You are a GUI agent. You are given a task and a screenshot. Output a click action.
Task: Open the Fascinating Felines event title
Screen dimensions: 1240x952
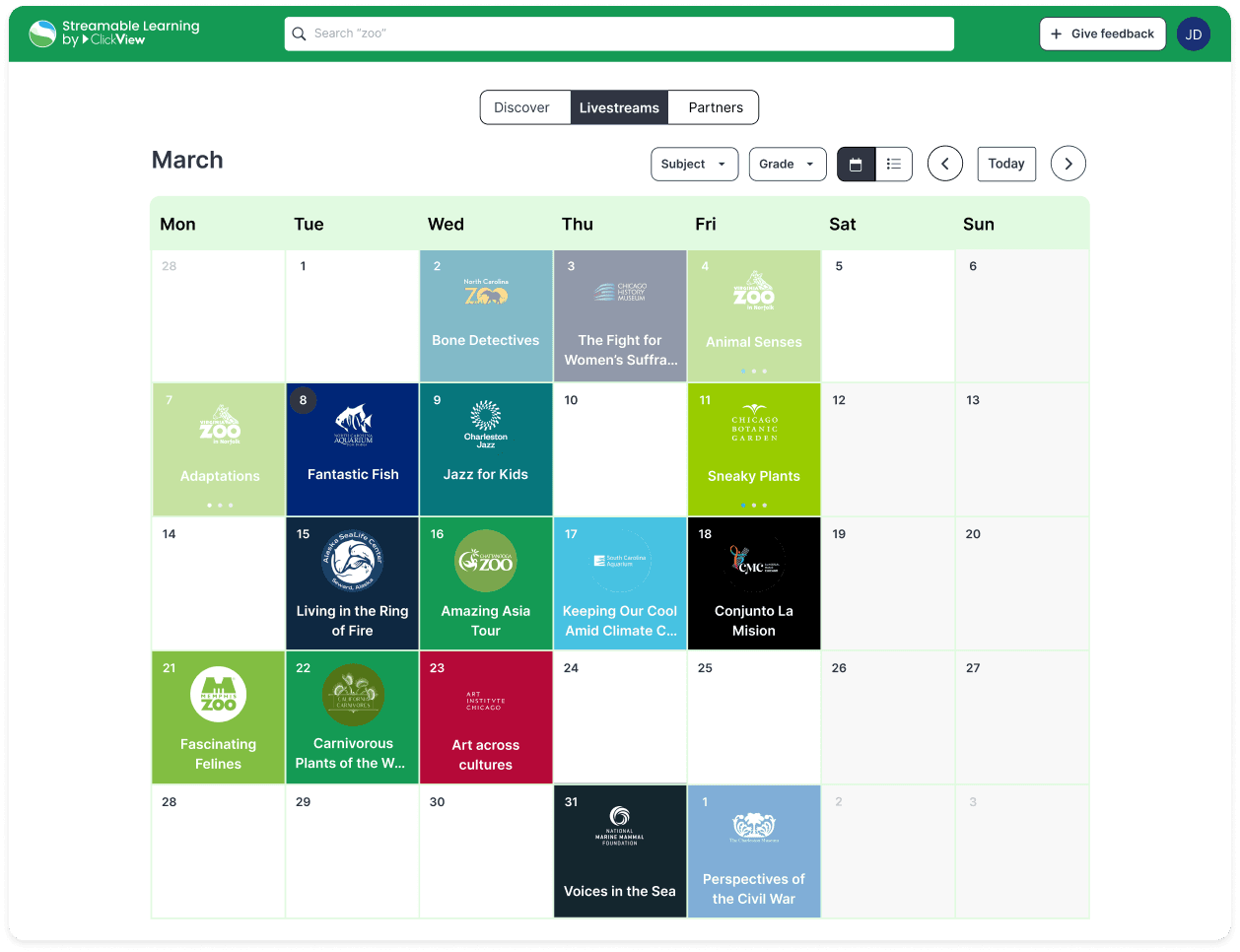click(x=219, y=754)
